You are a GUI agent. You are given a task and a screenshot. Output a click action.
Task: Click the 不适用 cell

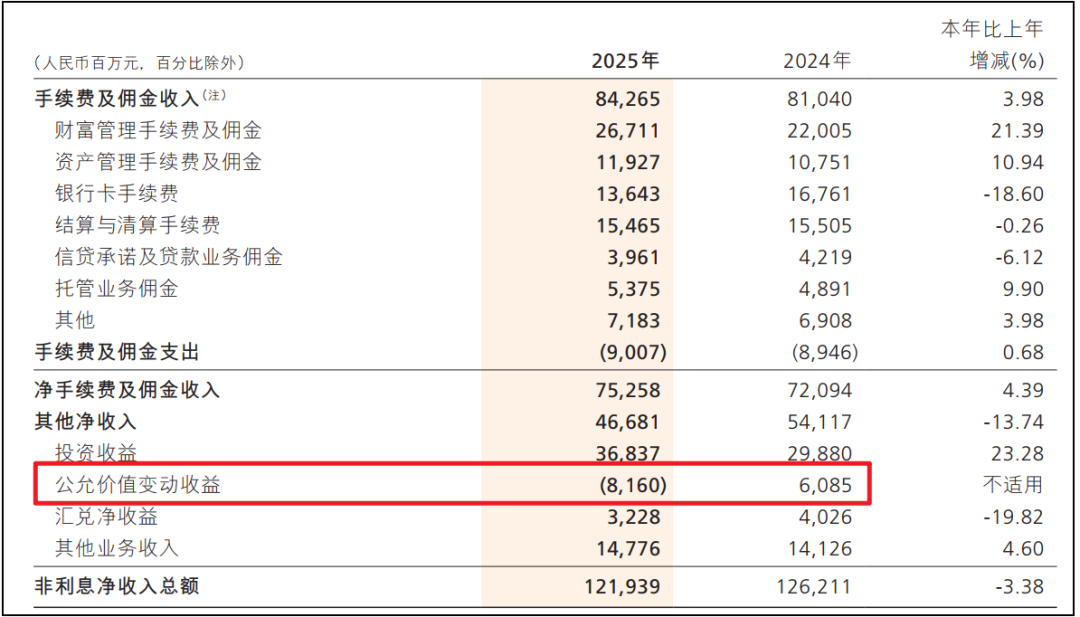(1013, 486)
